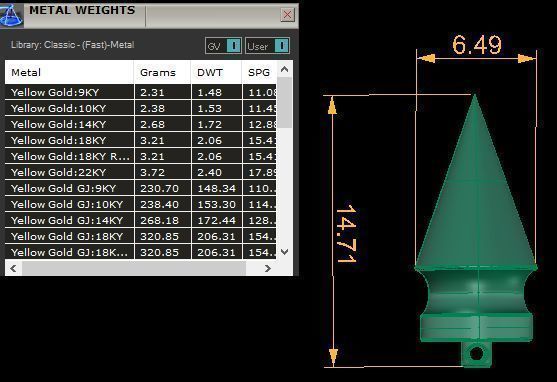Click the vertical scrollbar thumb
Screen dimensions: 557x382
point(284,102)
